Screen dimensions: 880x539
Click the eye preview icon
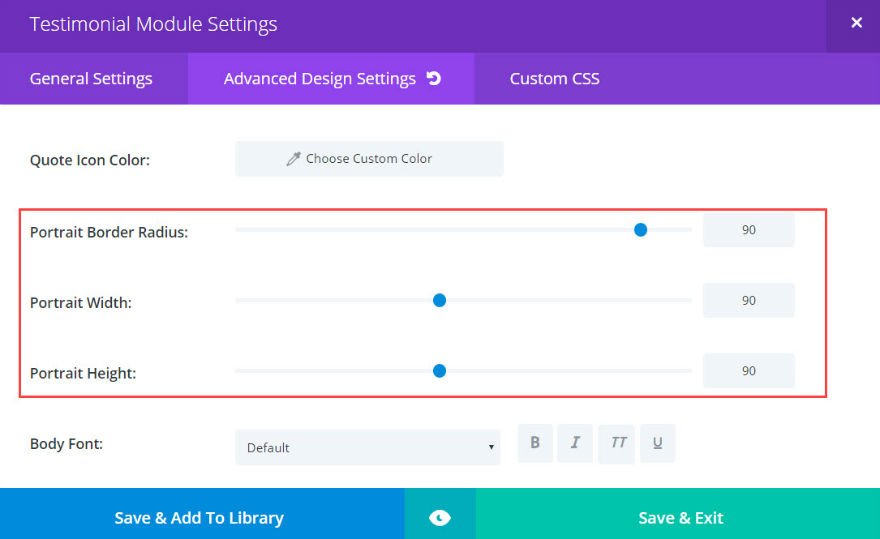pos(440,517)
